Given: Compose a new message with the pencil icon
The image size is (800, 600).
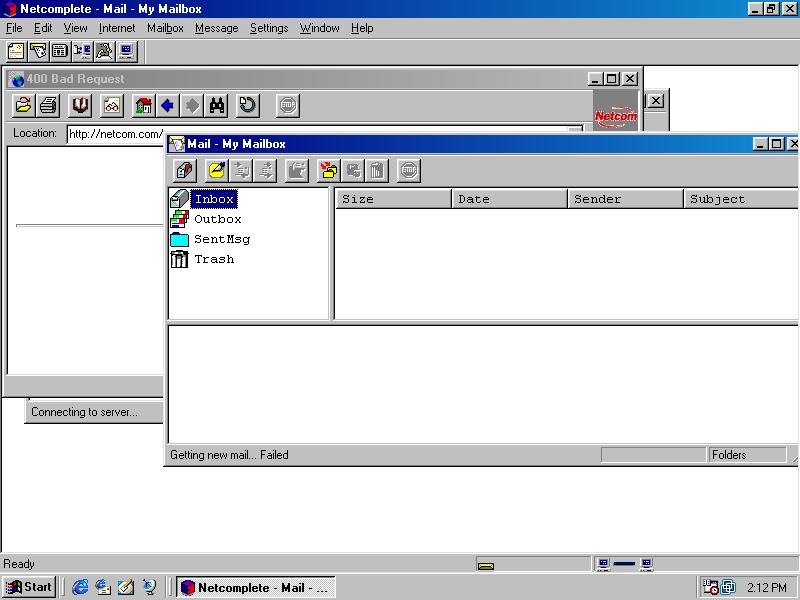Looking at the screenshot, I should point(216,171).
